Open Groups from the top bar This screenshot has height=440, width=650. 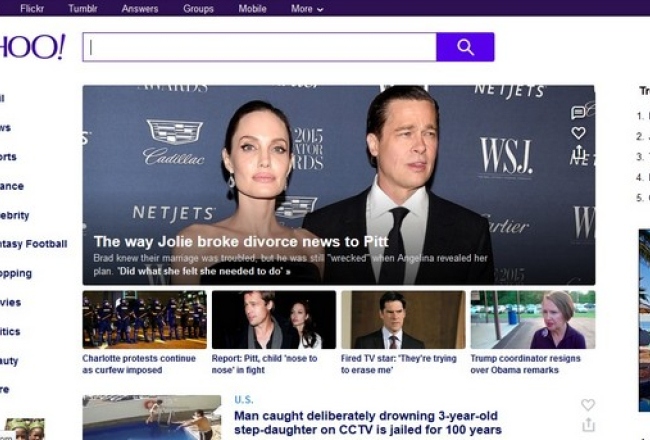click(x=198, y=9)
